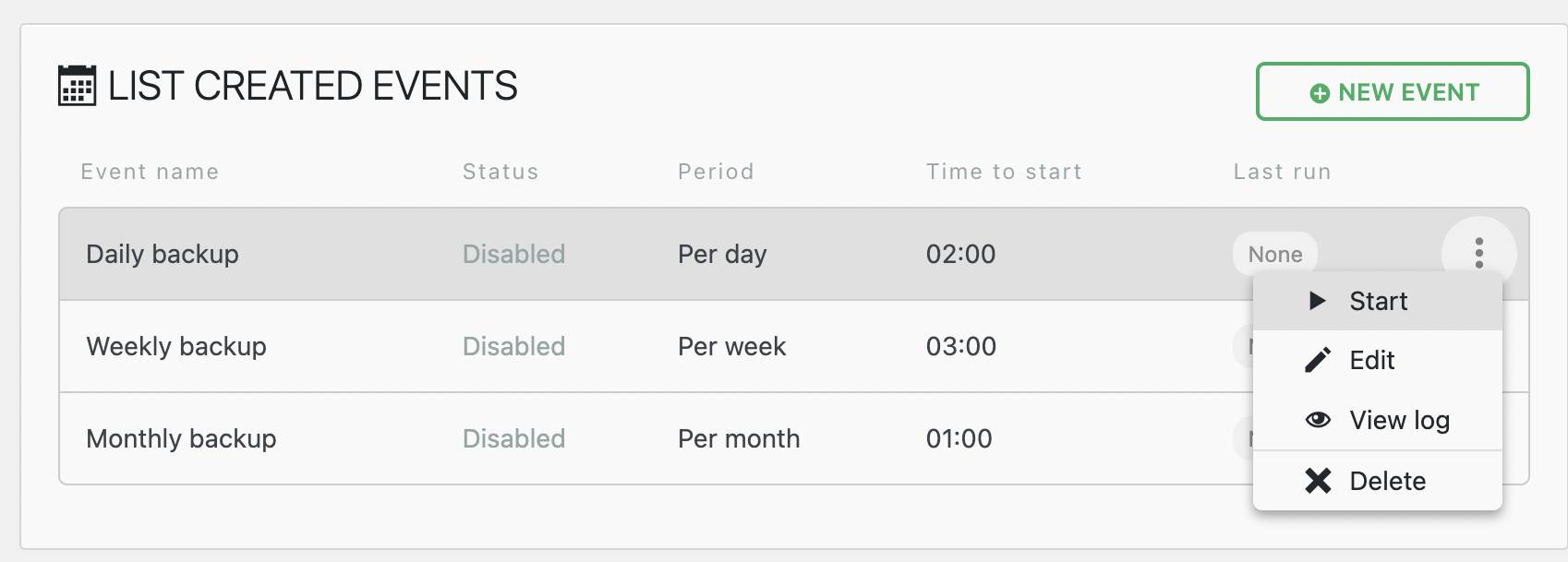Click the None last-run badge for Daily backup
1568x562 pixels.
pos(1274,254)
